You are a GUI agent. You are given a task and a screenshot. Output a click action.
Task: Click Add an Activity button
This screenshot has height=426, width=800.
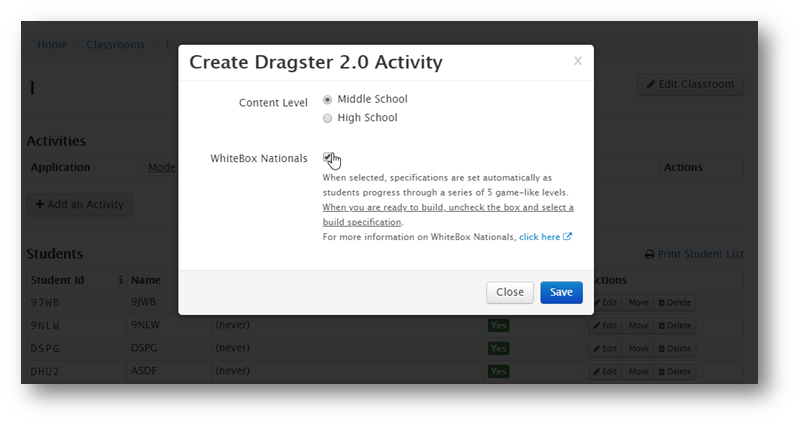point(80,205)
